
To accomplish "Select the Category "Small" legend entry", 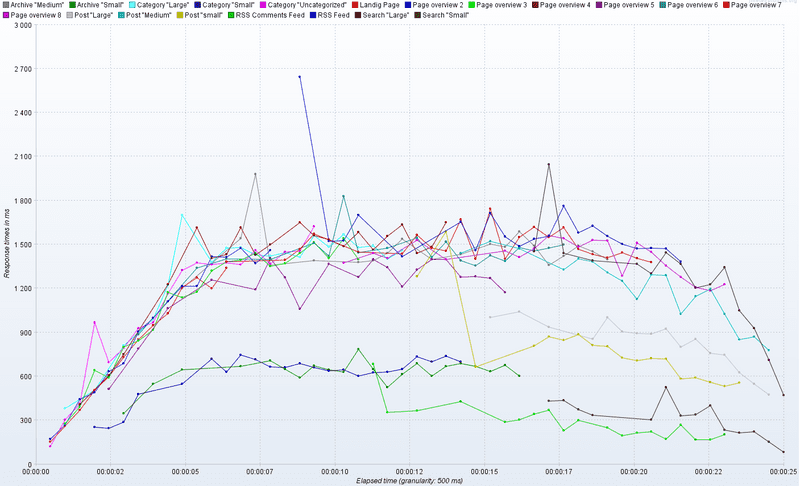I will (224, 5).
